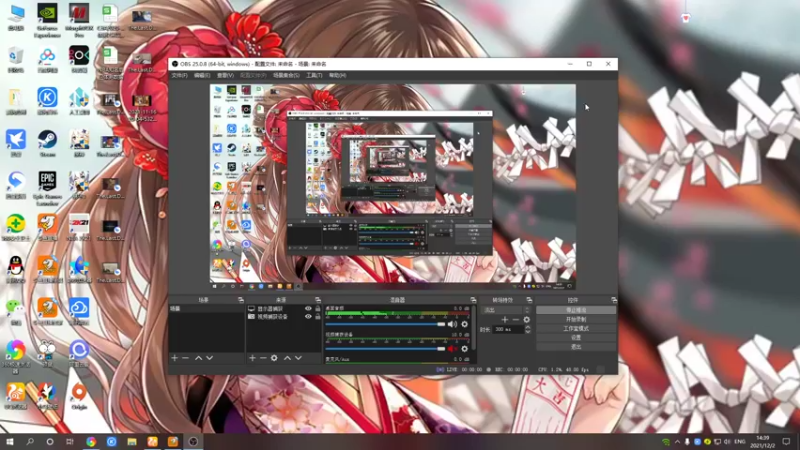
Task: Lock the display capture source
Action: [x=318, y=309]
